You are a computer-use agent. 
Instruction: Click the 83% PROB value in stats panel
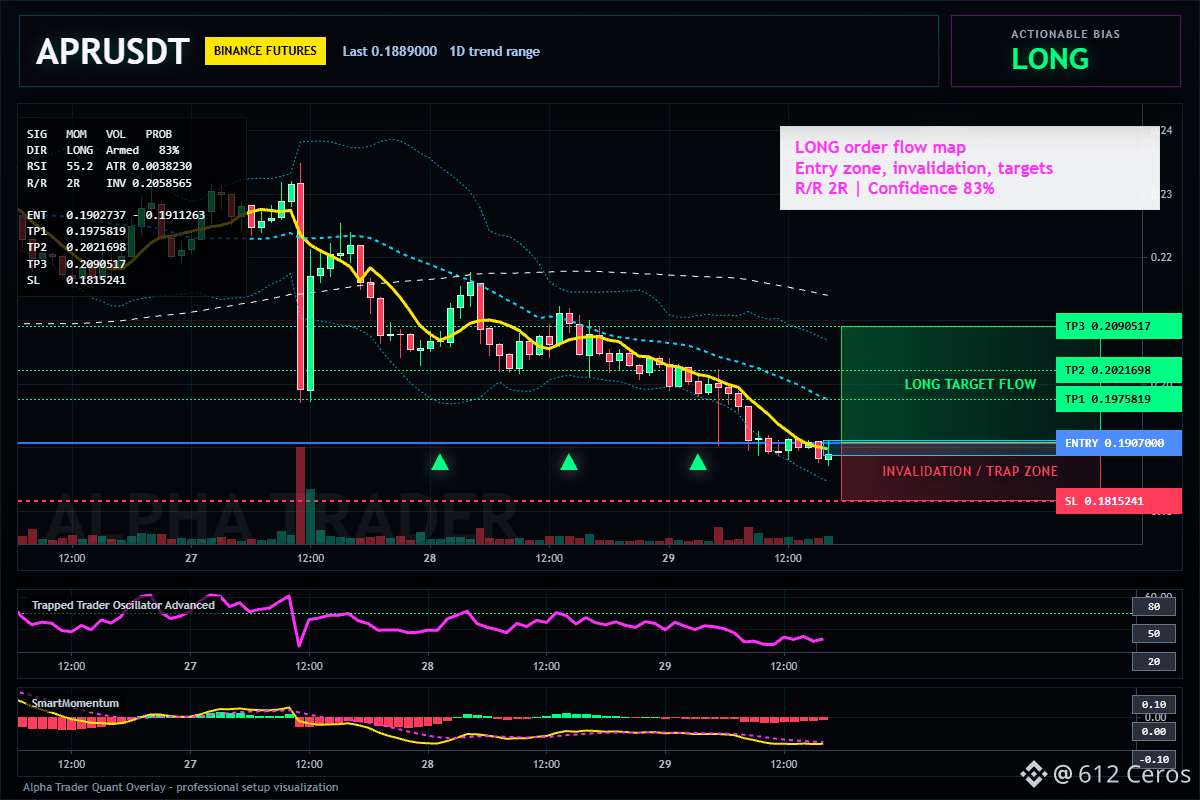click(168, 149)
